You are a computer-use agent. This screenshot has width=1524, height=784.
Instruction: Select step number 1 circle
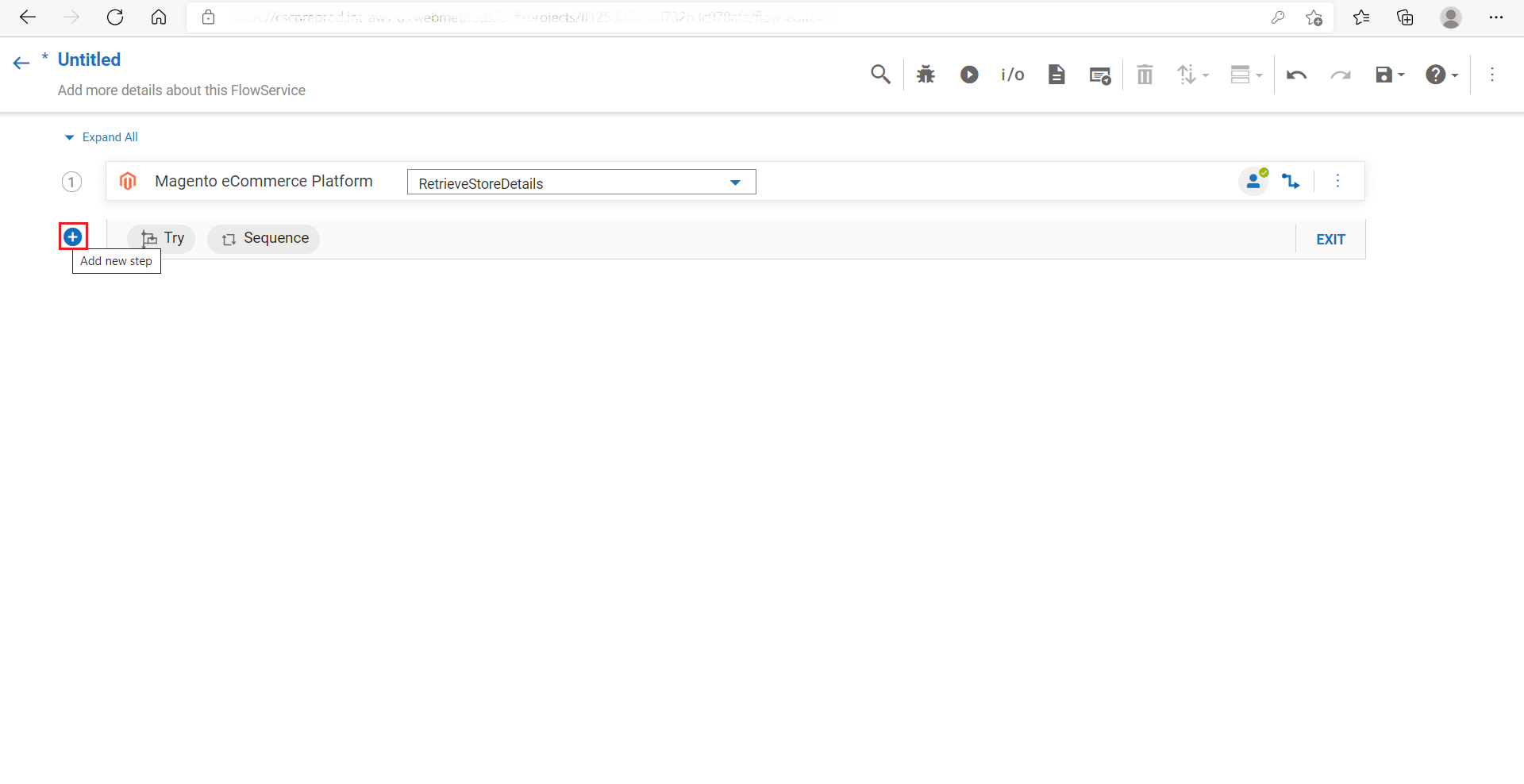(x=71, y=182)
